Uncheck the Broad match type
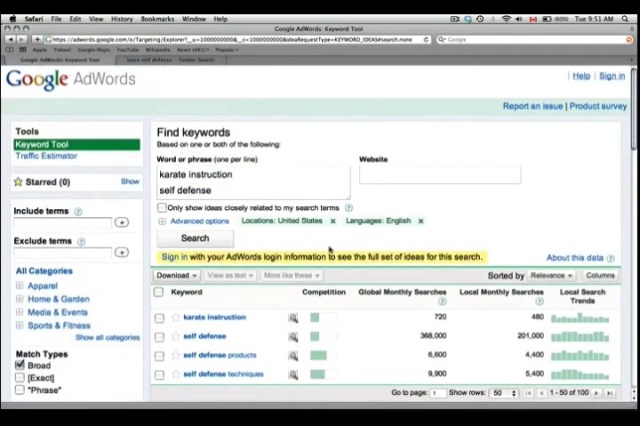 20,365
